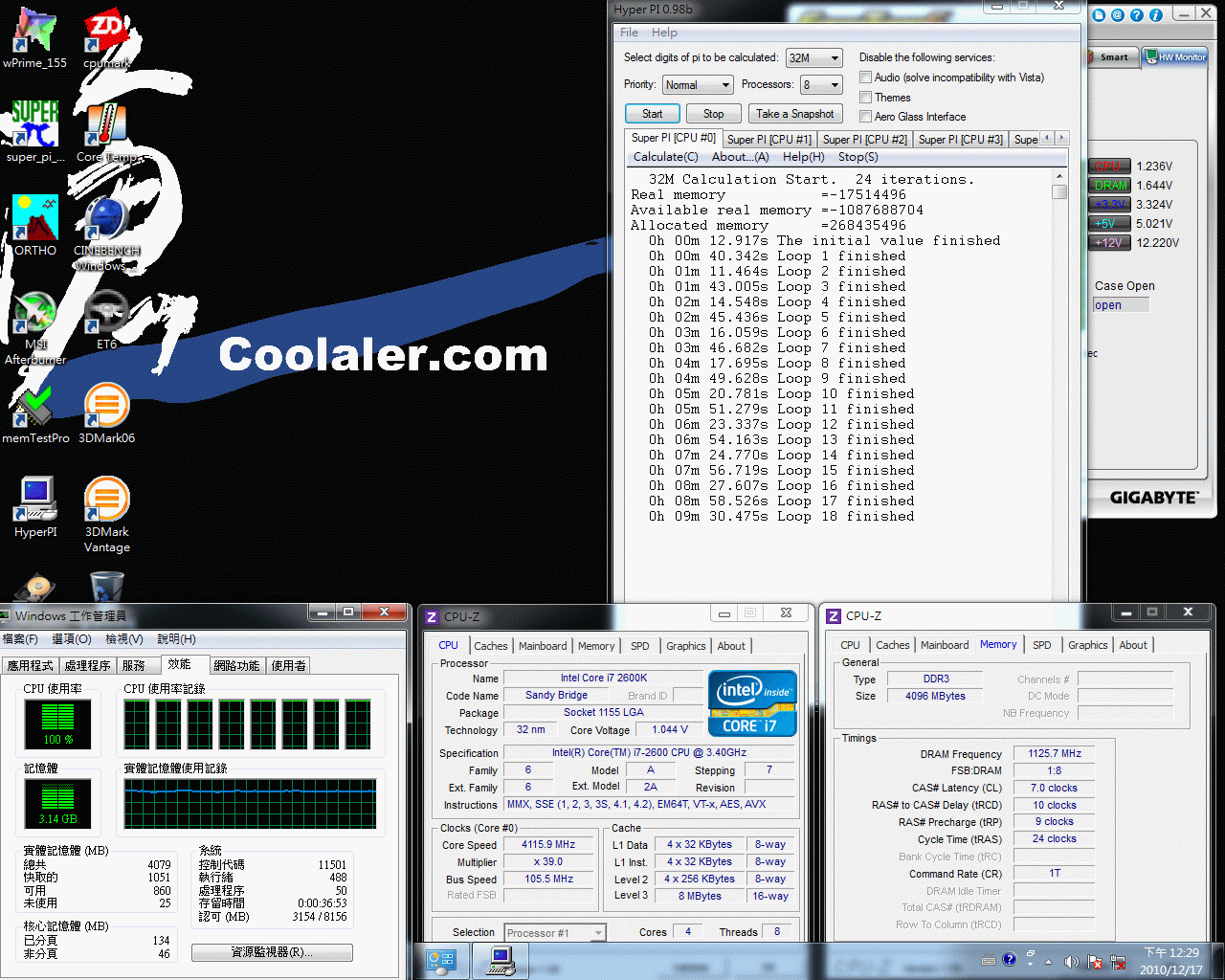Open the Processor #1 selection dropdown in CPU-Z
The height and width of the screenshot is (980, 1225).
pos(555,932)
